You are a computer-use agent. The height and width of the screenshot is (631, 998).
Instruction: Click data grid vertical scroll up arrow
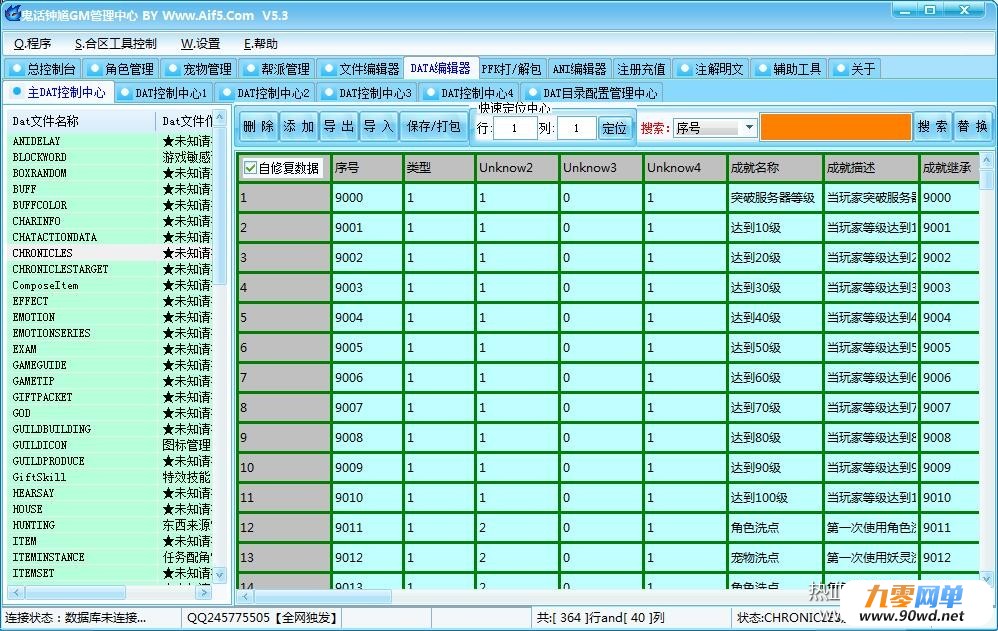pos(986,160)
